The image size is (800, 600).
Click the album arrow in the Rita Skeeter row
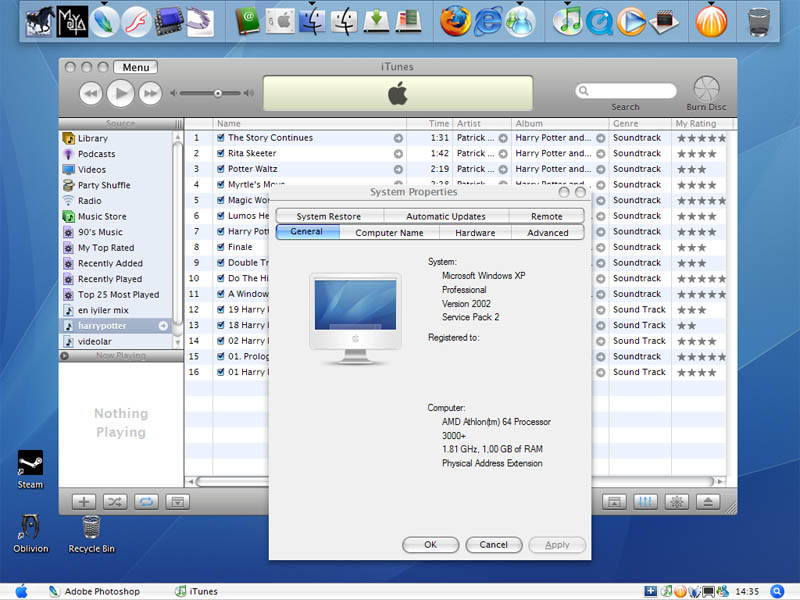(x=601, y=154)
